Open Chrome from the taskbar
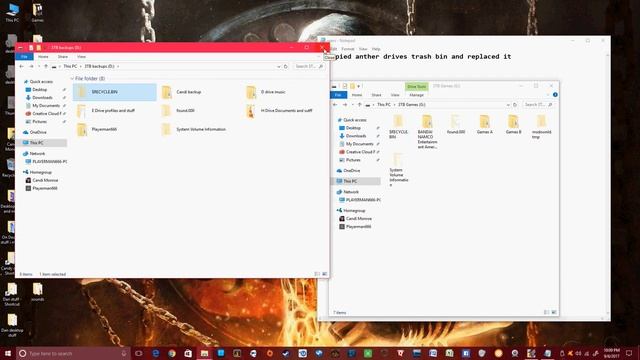 (x=172, y=353)
